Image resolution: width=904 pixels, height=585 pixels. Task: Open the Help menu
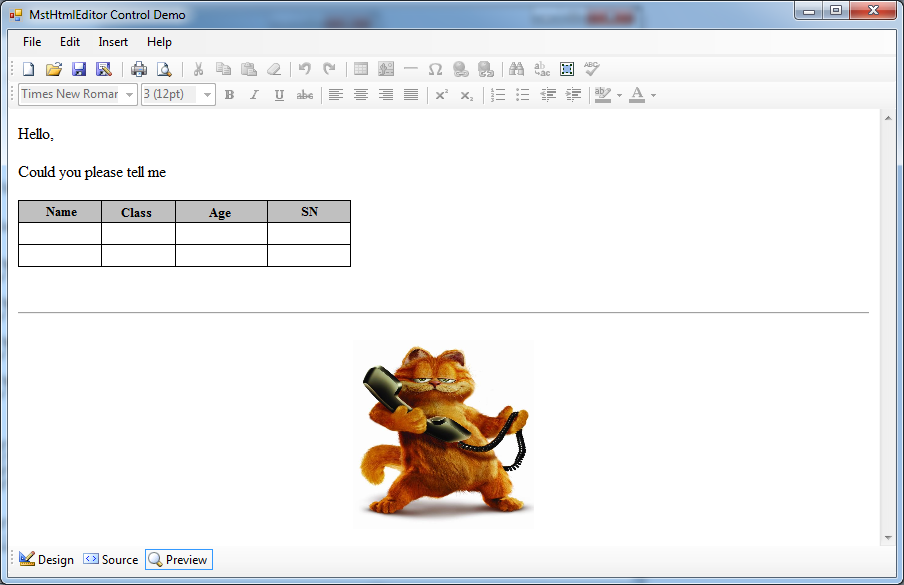(x=159, y=42)
